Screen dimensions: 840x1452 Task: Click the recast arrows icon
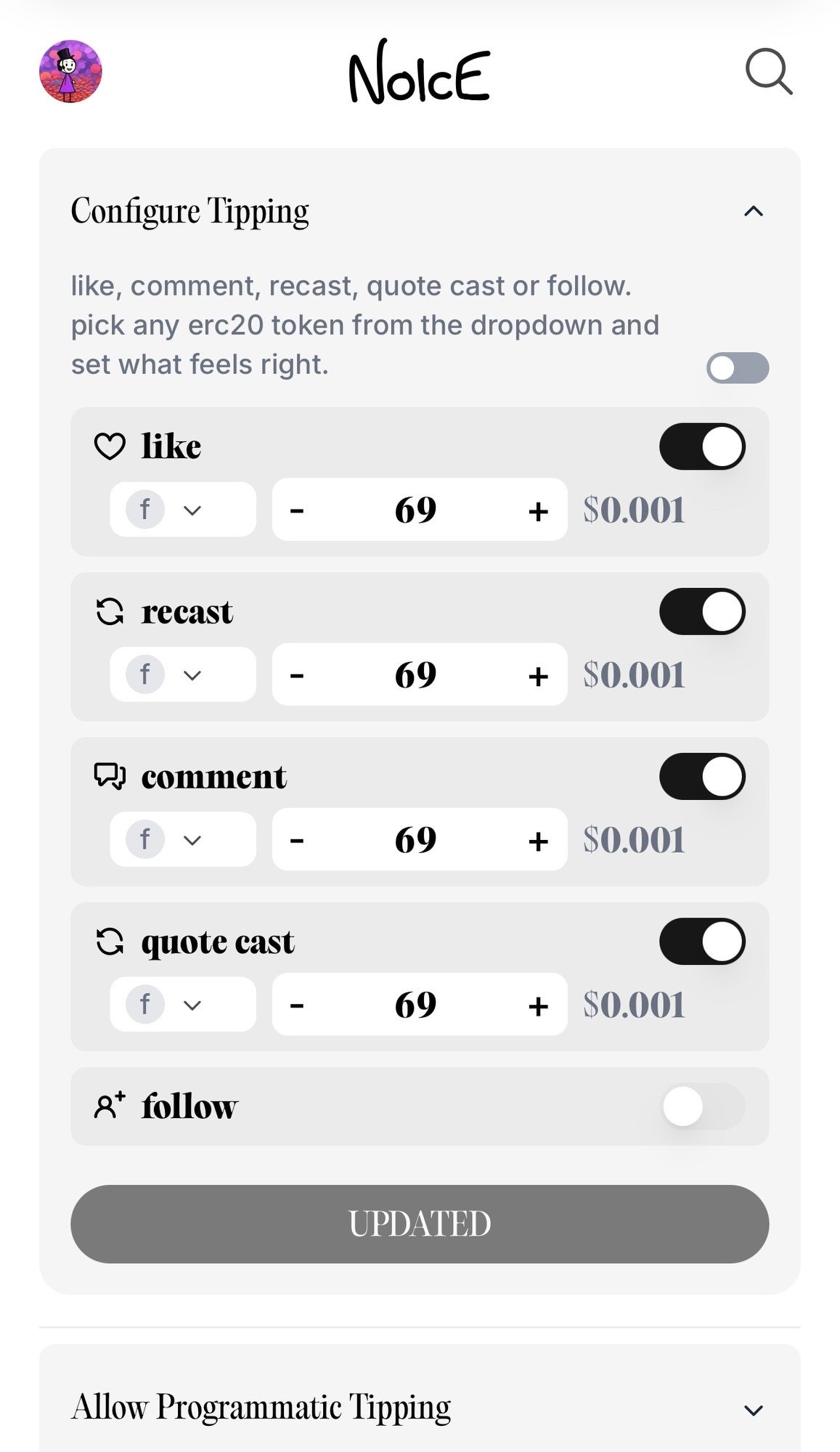coord(110,611)
